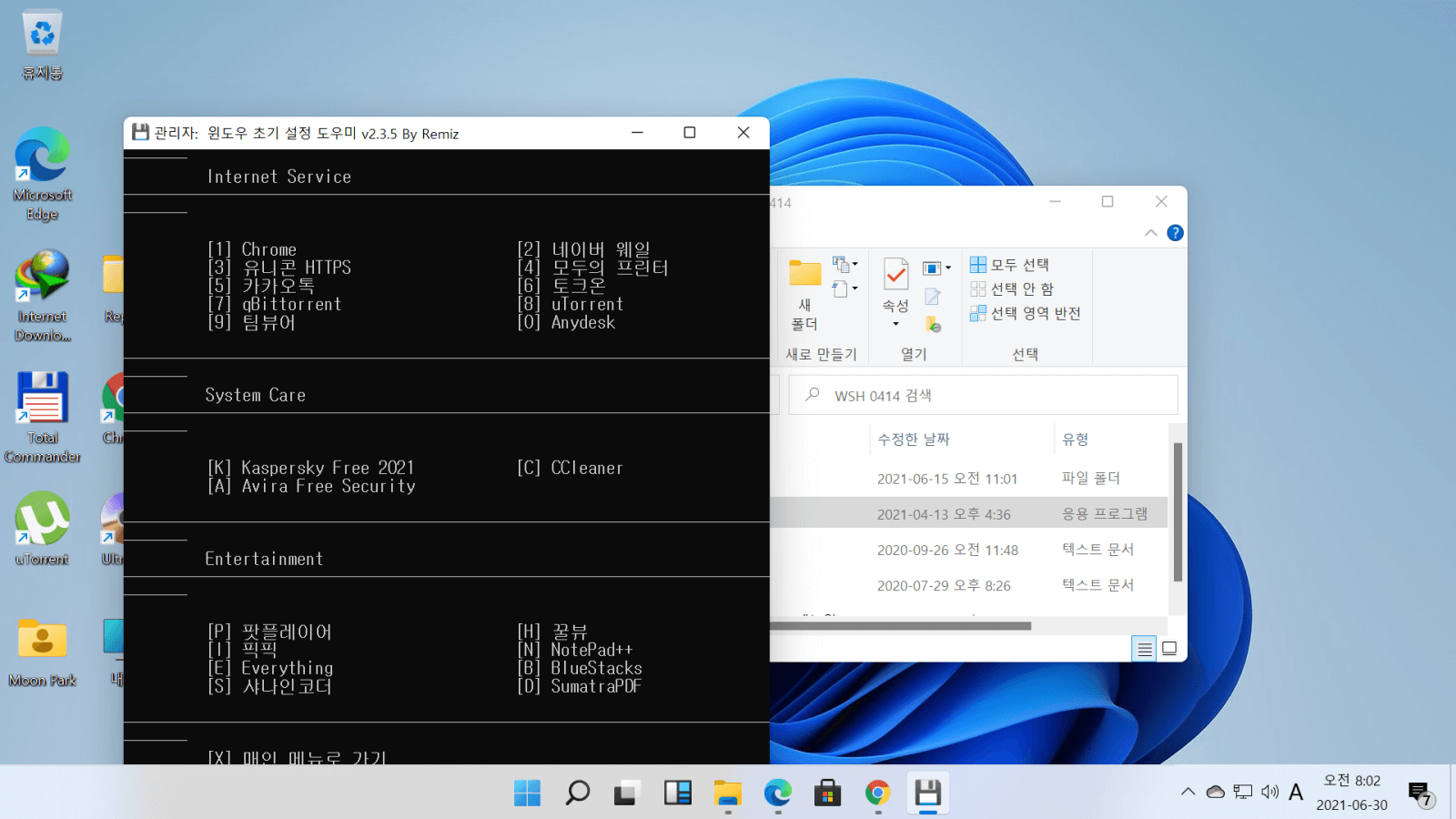Open Chrome from taskbar
The height and width of the screenshot is (819, 1456).
[x=877, y=793]
